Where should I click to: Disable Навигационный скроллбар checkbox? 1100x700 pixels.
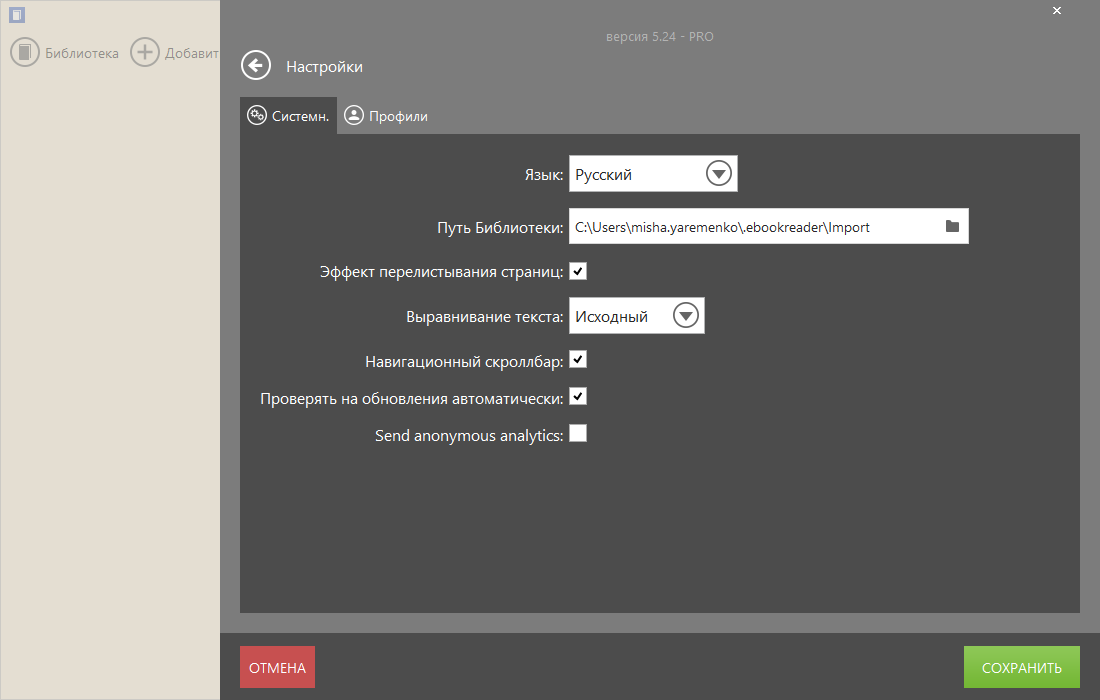(x=578, y=359)
